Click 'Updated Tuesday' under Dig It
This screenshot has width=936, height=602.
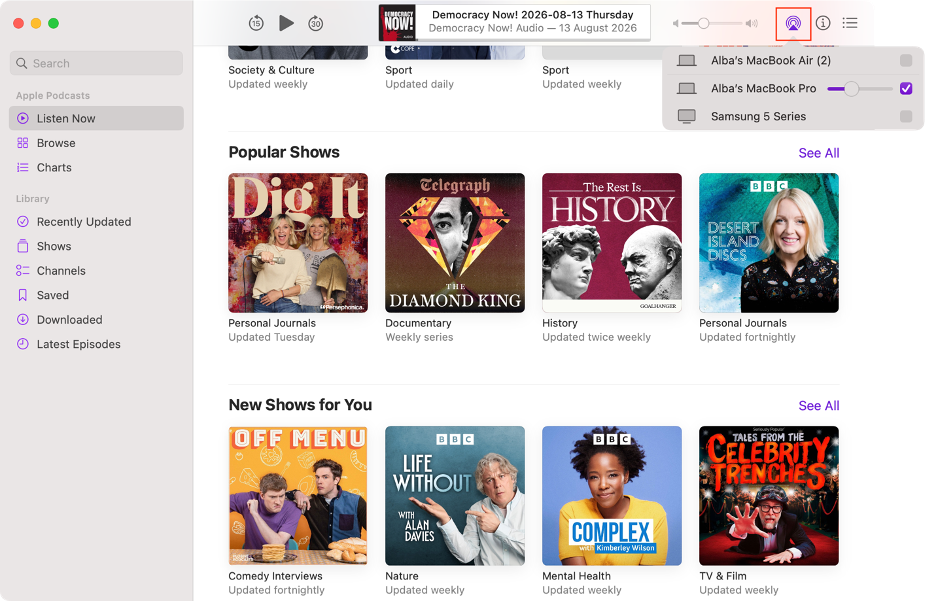click(x=272, y=337)
